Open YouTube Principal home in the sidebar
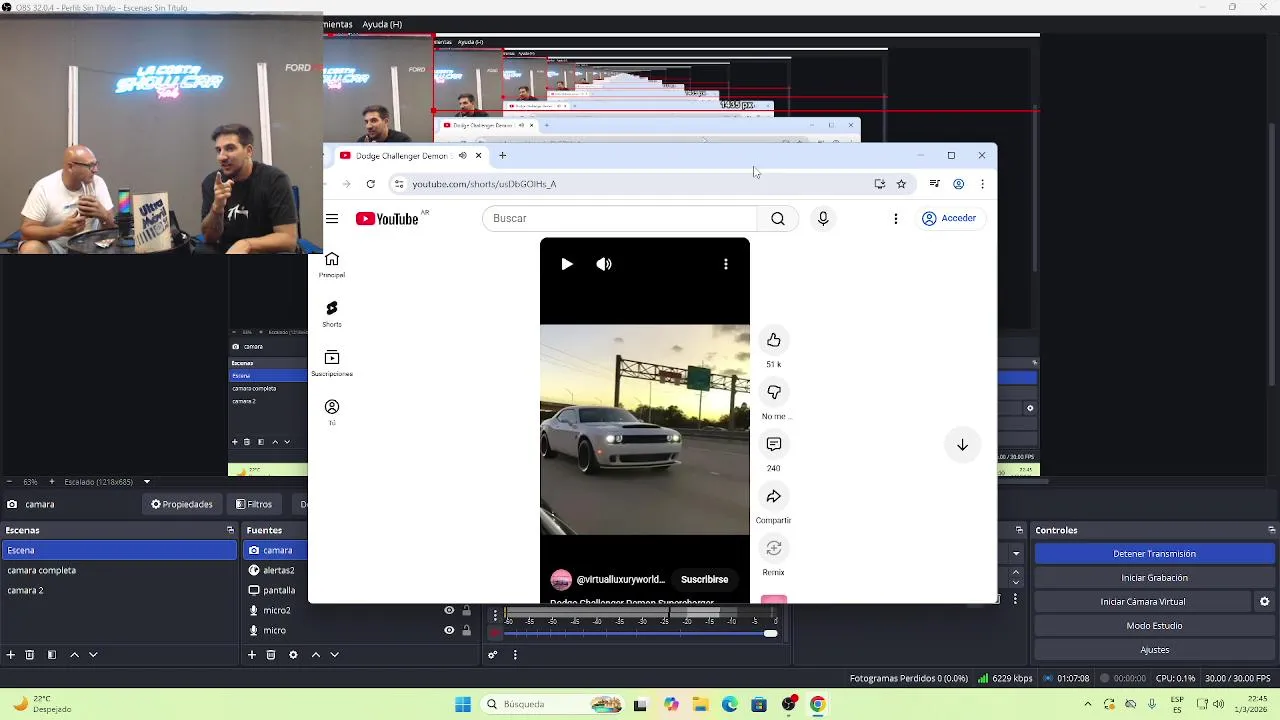This screenshot has width=1280, height=720. coord(332,265)
